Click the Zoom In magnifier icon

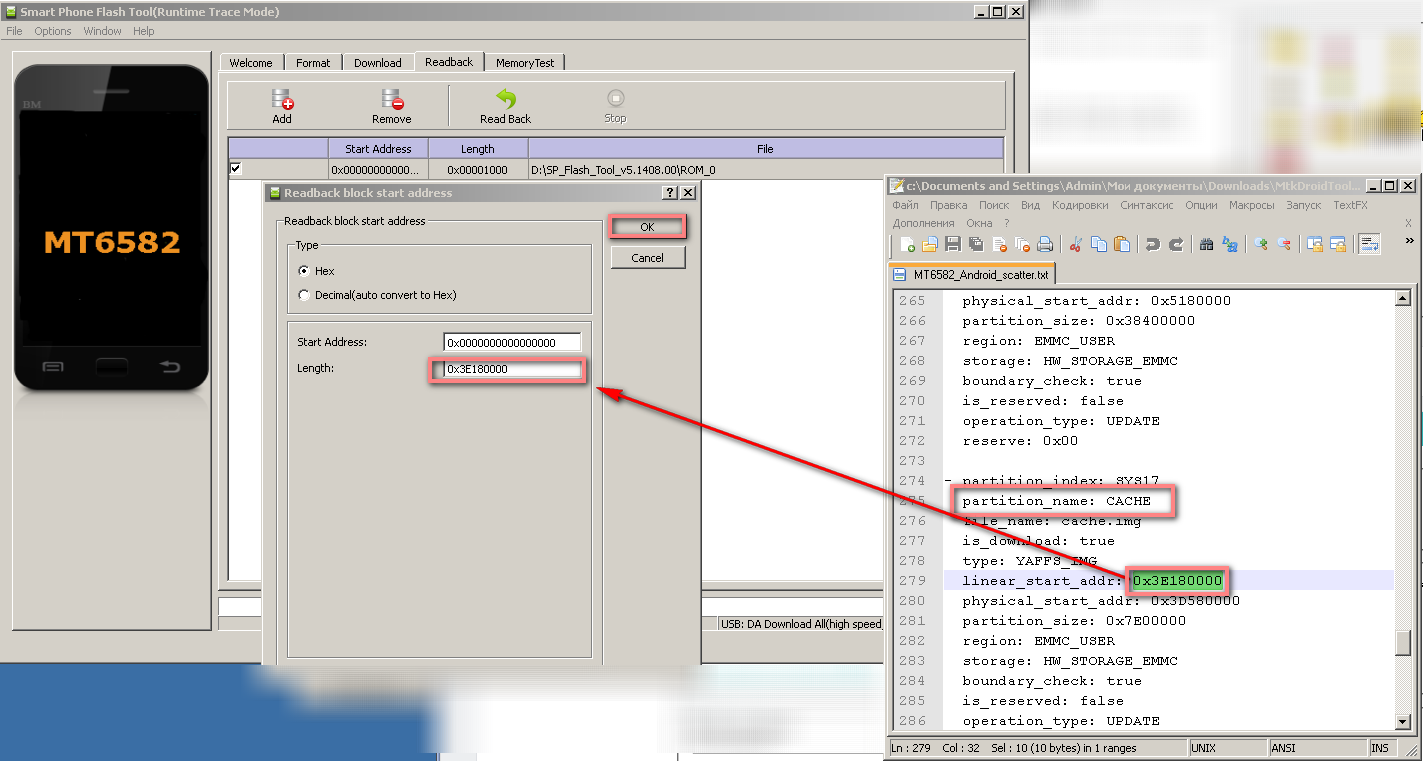[1261, 244]
